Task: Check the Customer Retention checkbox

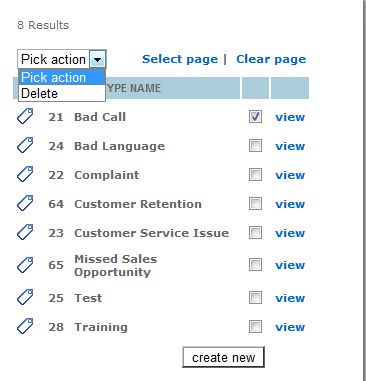Action: [x=255, y=204]
